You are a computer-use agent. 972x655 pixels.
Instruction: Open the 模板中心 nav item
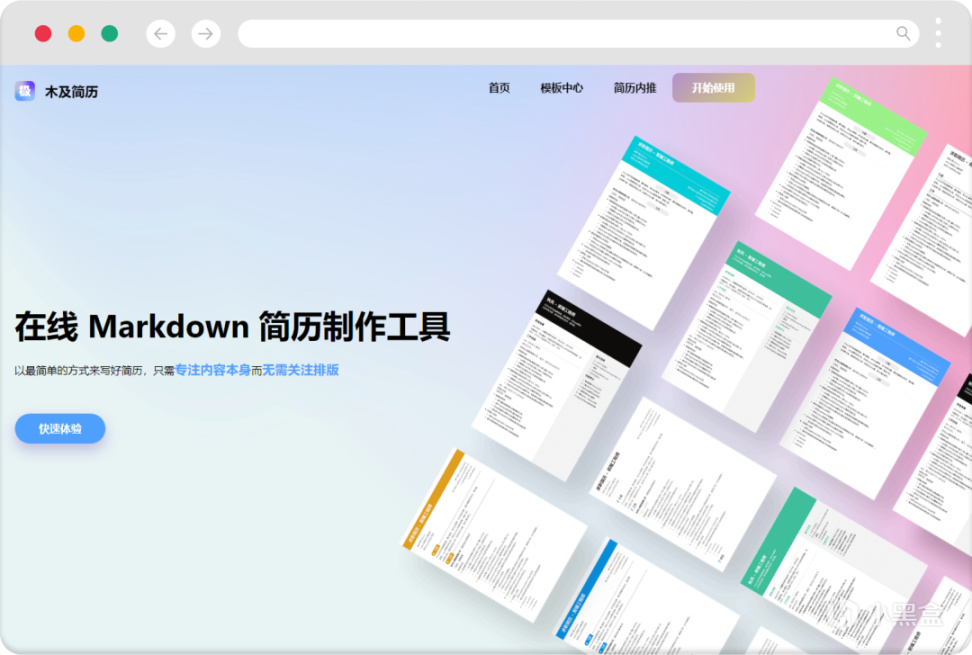pyautogui.click(x=562, y=88)
